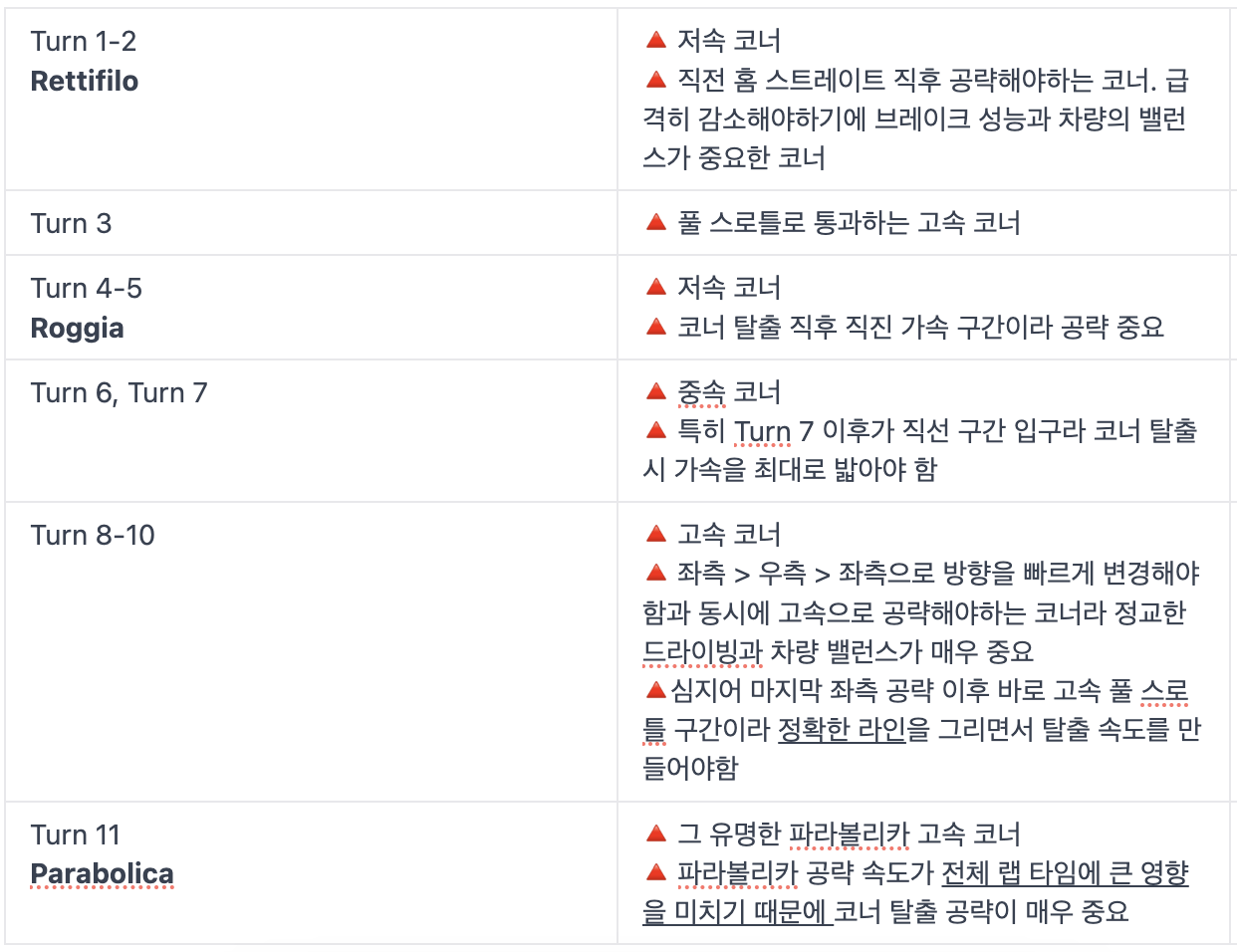Viewport: 1237px width, 952px height.
Task: Click the 'Turn 4-5' text
Action: 86,288
